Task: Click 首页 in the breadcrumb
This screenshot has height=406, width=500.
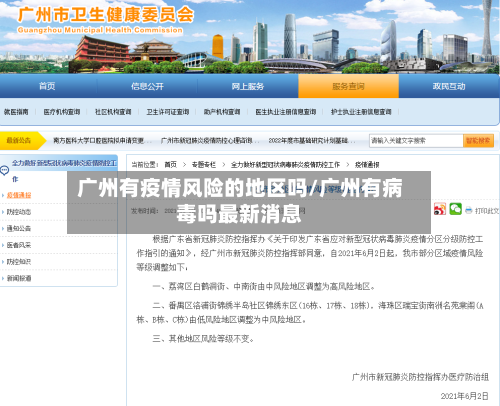Action: [171, 164]
